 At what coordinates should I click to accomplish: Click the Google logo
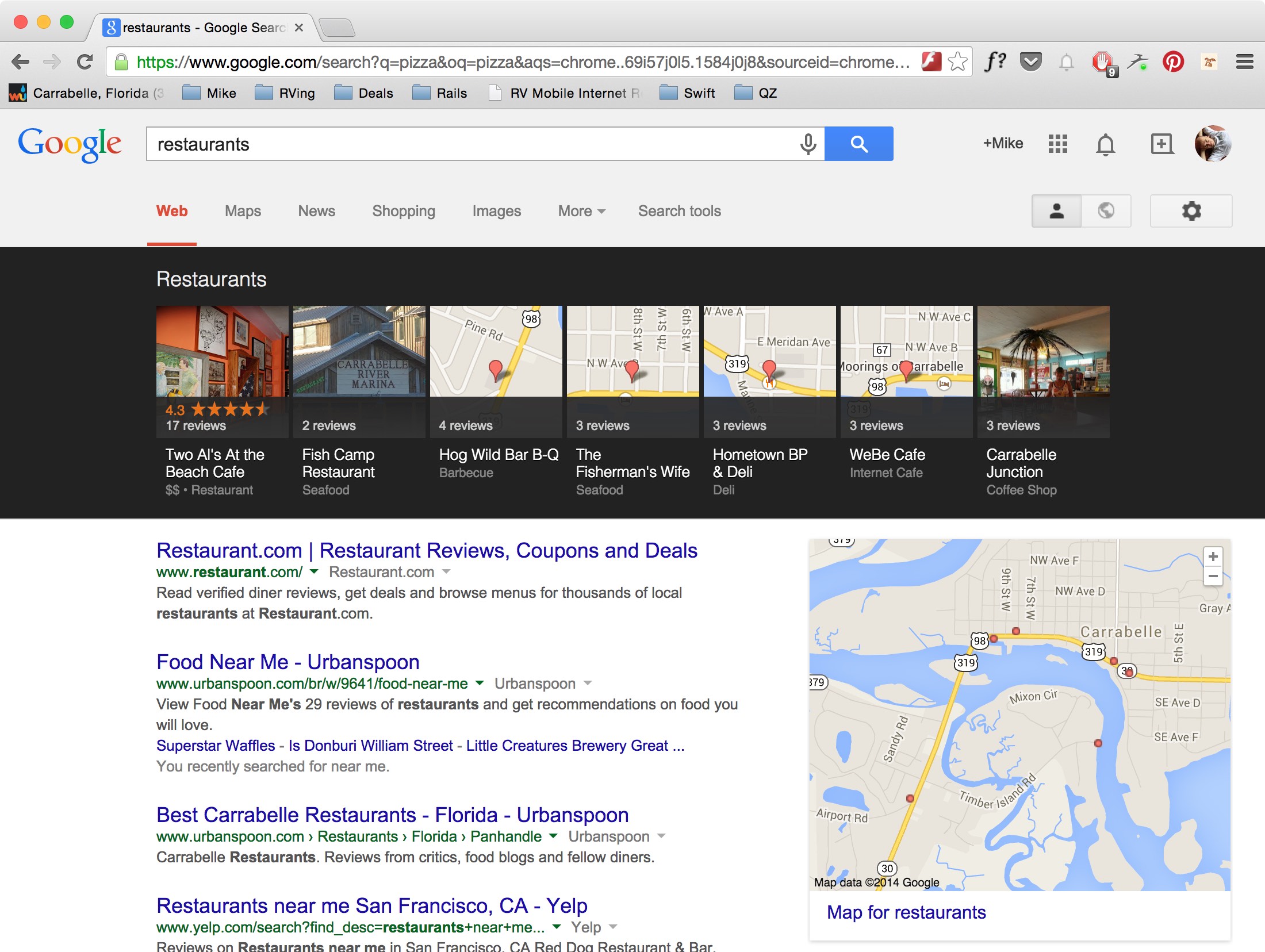click(x=70, y=145)
